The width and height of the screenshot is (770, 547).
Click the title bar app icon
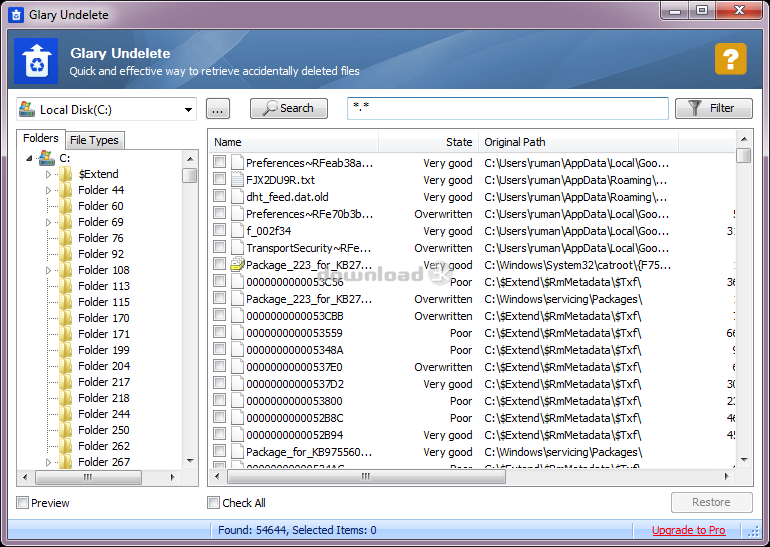16,15
